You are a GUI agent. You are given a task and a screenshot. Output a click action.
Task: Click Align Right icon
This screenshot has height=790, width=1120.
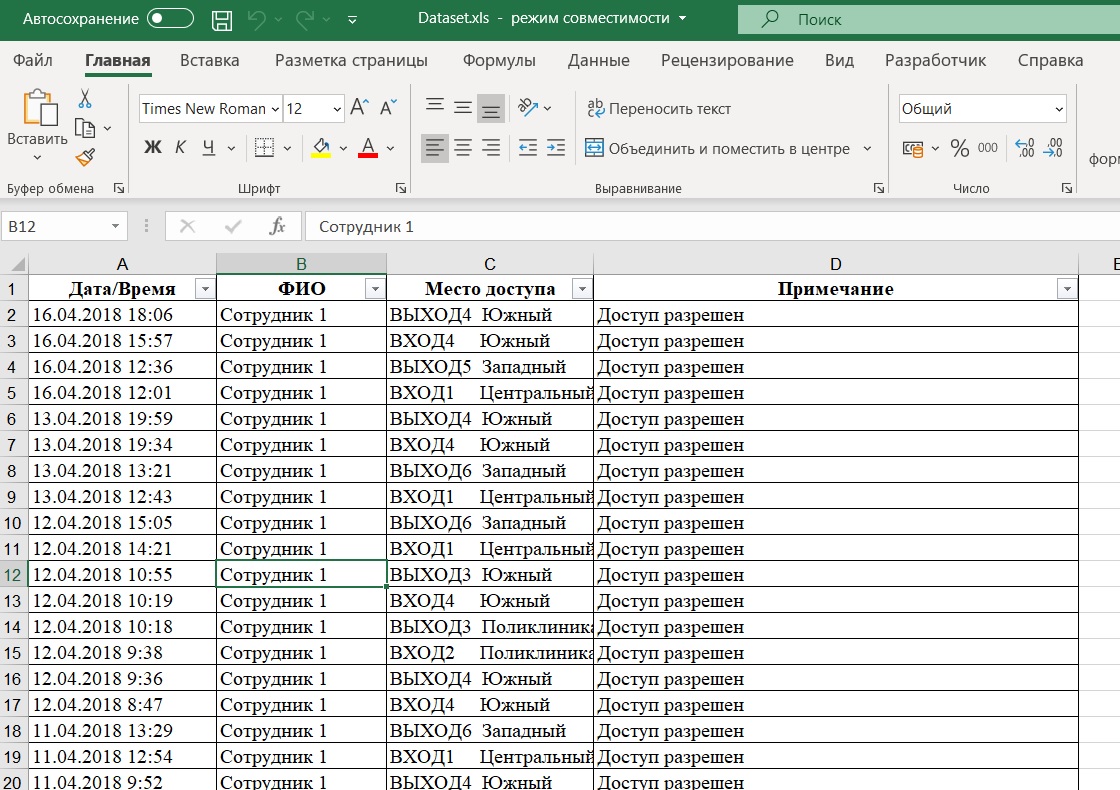(x=491, y=148)
